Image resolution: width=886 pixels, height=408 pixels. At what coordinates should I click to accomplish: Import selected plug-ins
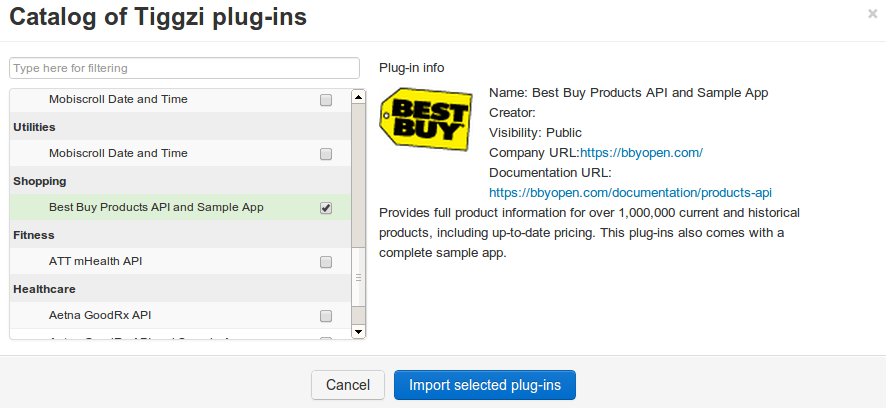pyautogui.click(x=485, y=385)
